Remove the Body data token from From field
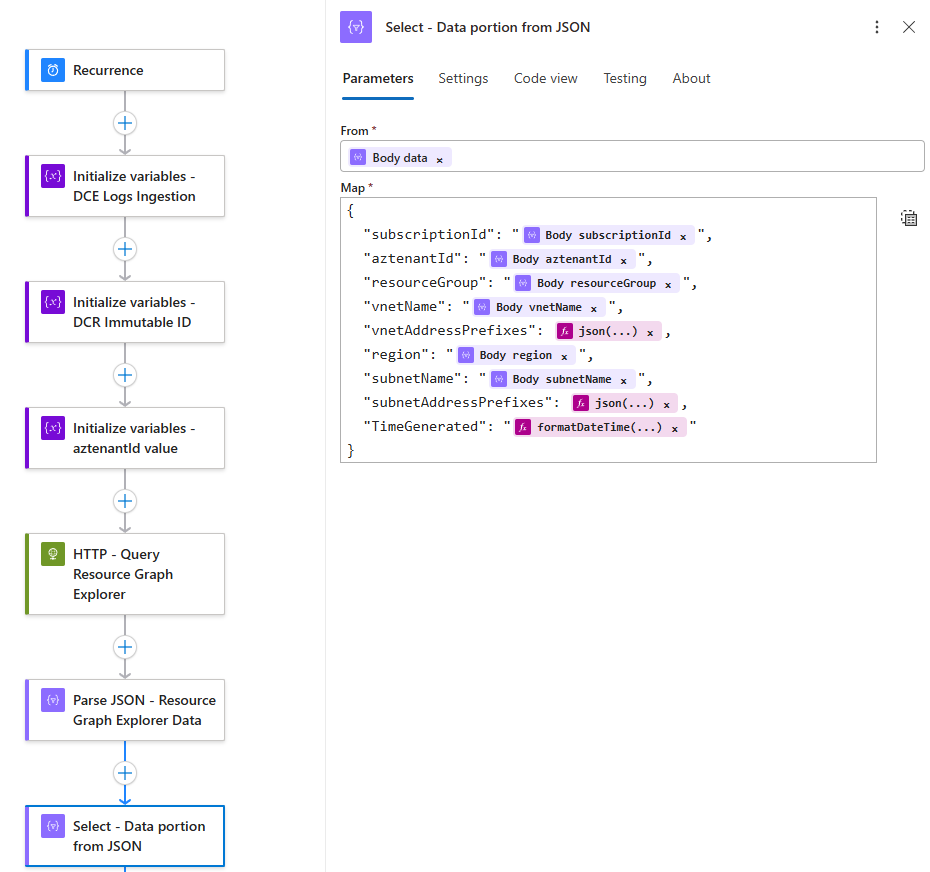The height and width of the screenshot is (872, 930). [x=439, y=159]
